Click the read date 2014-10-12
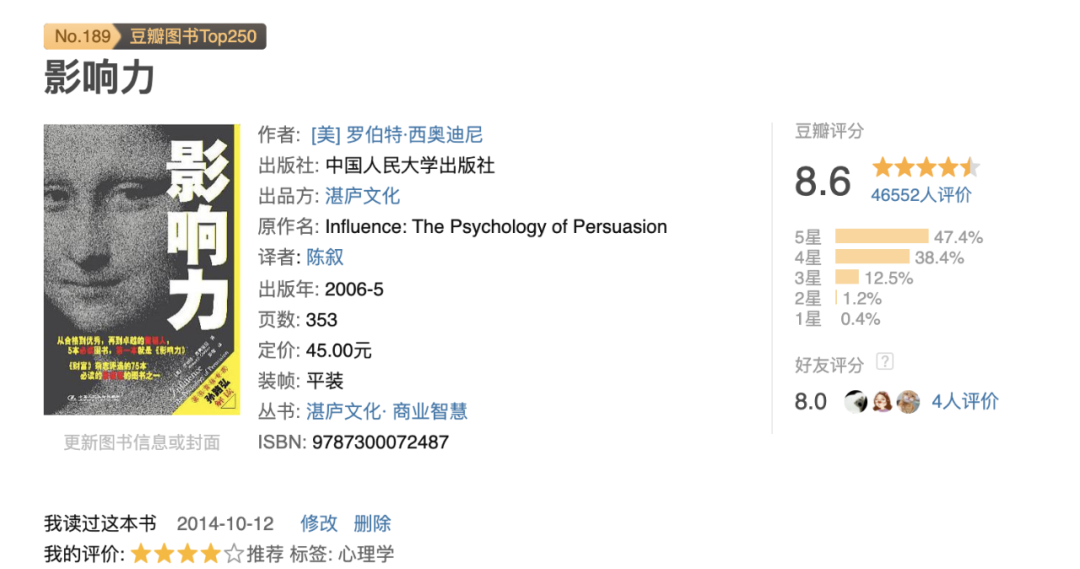The width and height of the screenshot is (1080, 569). (225, 524)
